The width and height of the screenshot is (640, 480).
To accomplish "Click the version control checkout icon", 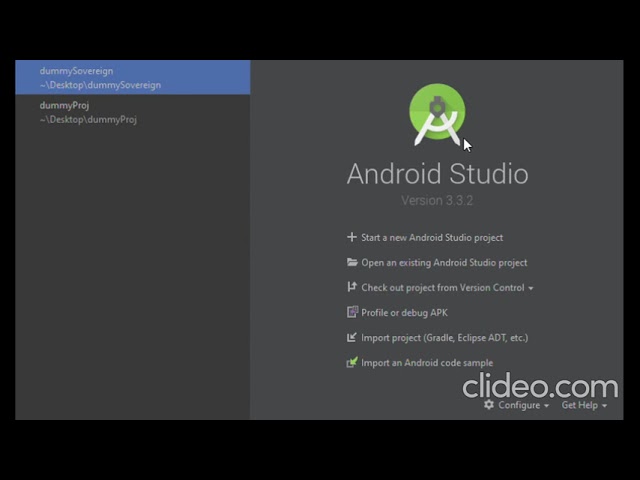I will (x=351, y=287).
